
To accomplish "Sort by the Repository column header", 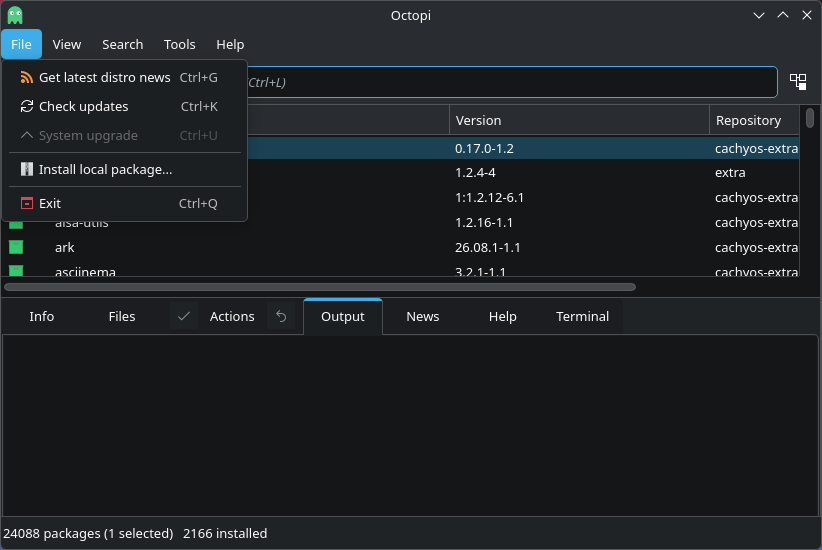I will 754,120.
